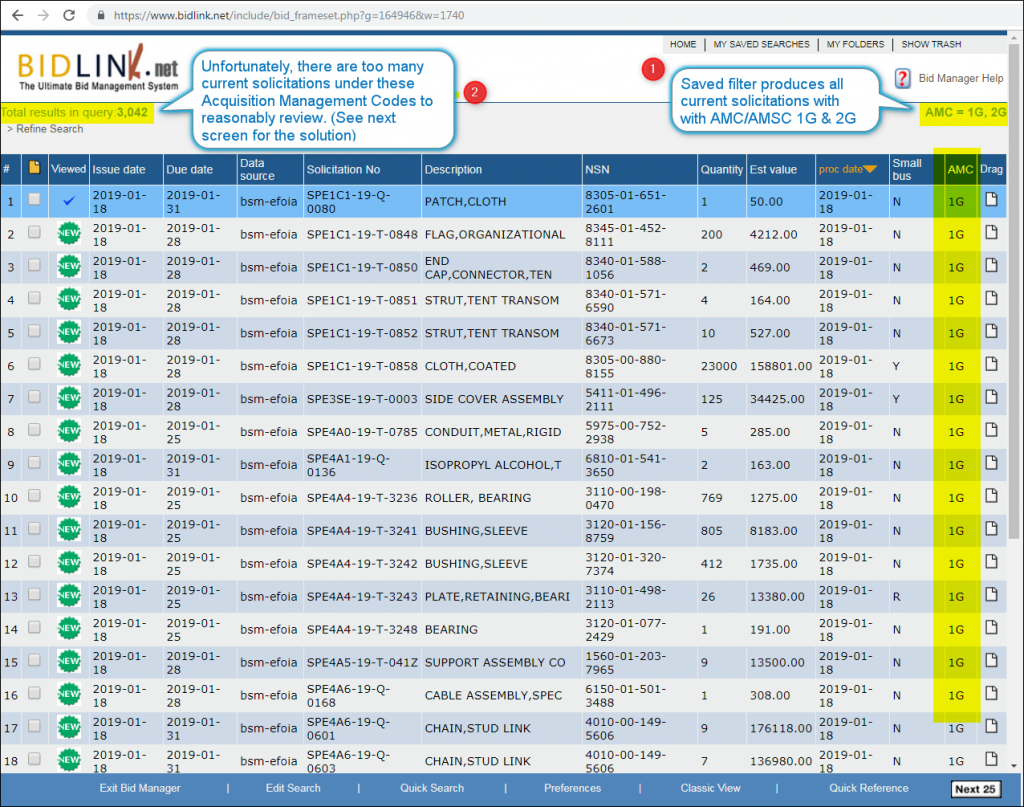The width and height of the screenshot is (1024, 807).
Task: Click drag document icon for FLAG,ORGANIZATIONAL row
Action: coord(991,232)
